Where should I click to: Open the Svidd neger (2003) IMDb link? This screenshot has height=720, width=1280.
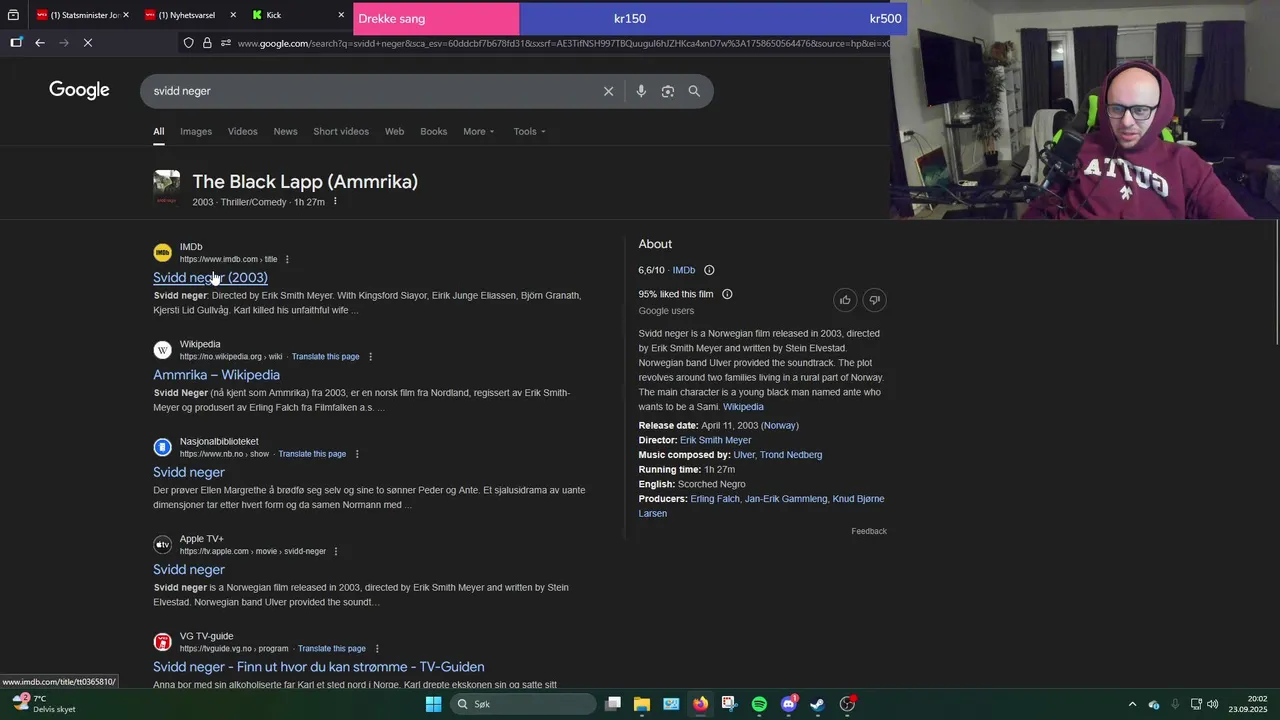(210, 278)
